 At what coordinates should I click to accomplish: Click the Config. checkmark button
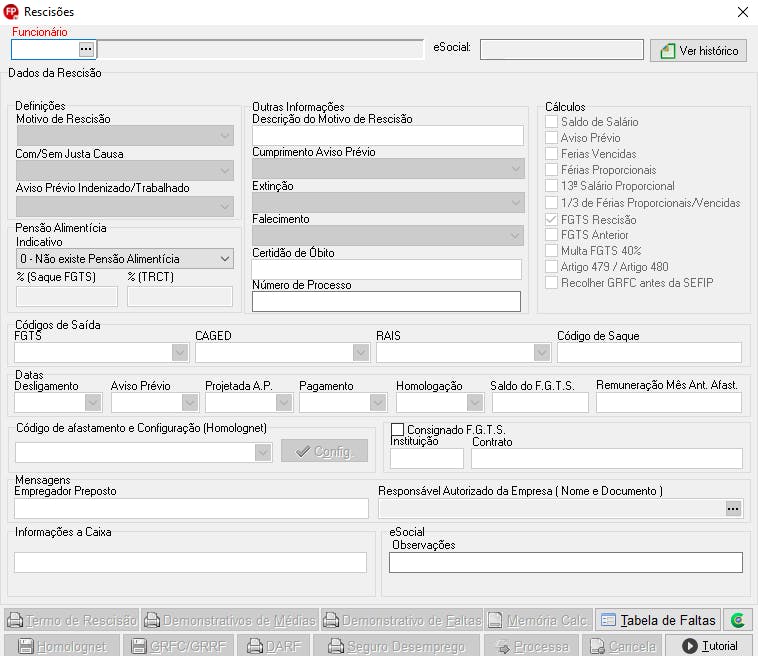(x=325, y=452)
